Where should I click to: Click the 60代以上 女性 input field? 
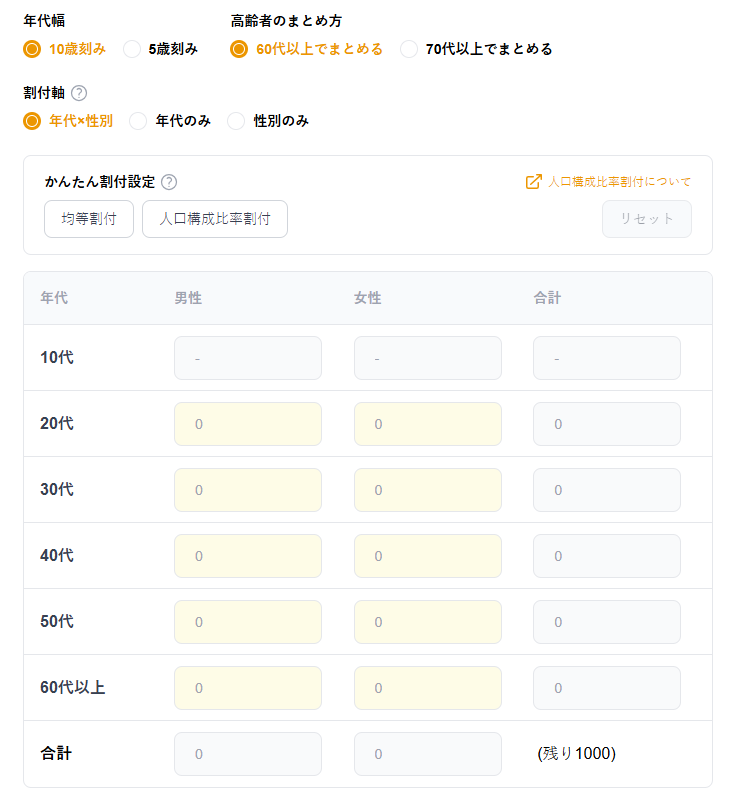(x=428, y=688)
